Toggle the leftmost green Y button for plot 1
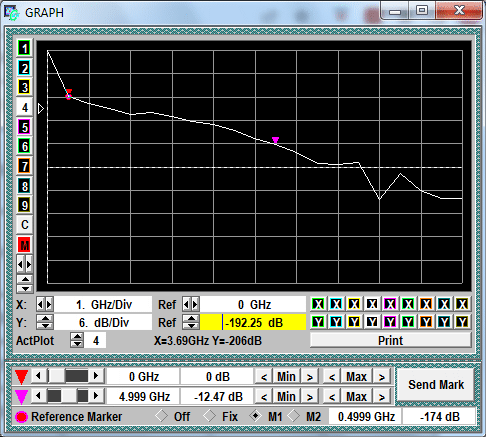The width and height of the screenshot is (486, 437). (318, 322)
